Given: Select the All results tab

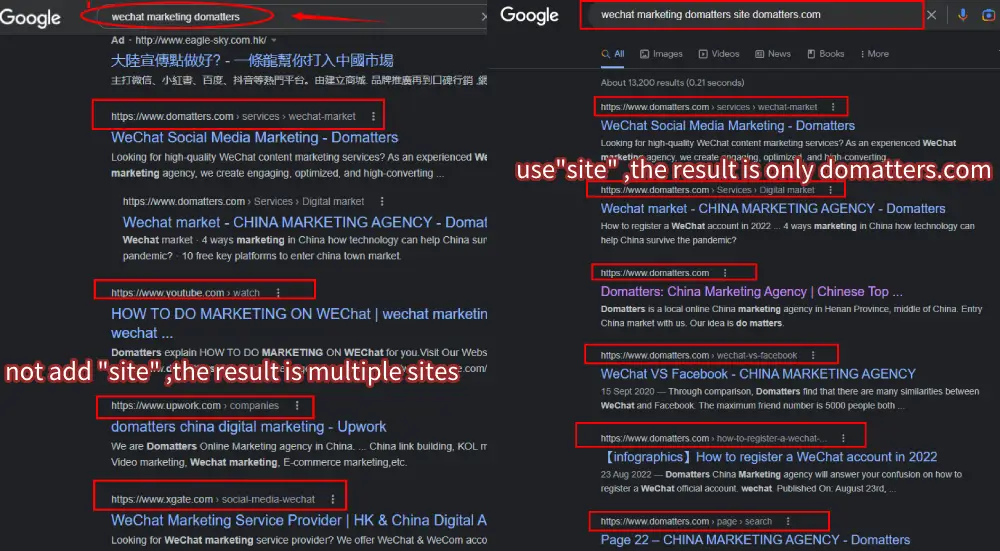Looking at the screenshot, I should [613, 54].
